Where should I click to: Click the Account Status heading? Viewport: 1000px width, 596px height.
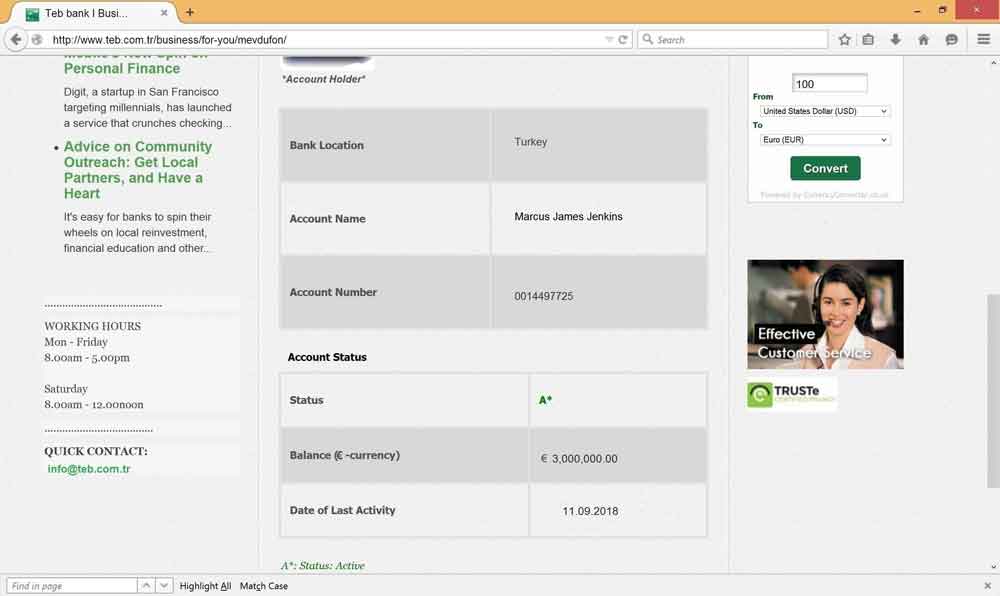pos(327,358)
